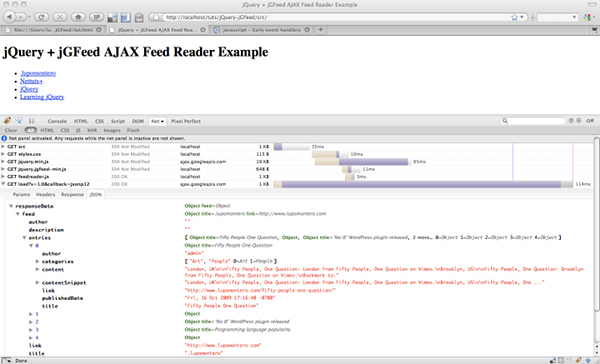This screenshot has width=600, height=364.
Task: Open the Google search engine icon
Action: 587,17
